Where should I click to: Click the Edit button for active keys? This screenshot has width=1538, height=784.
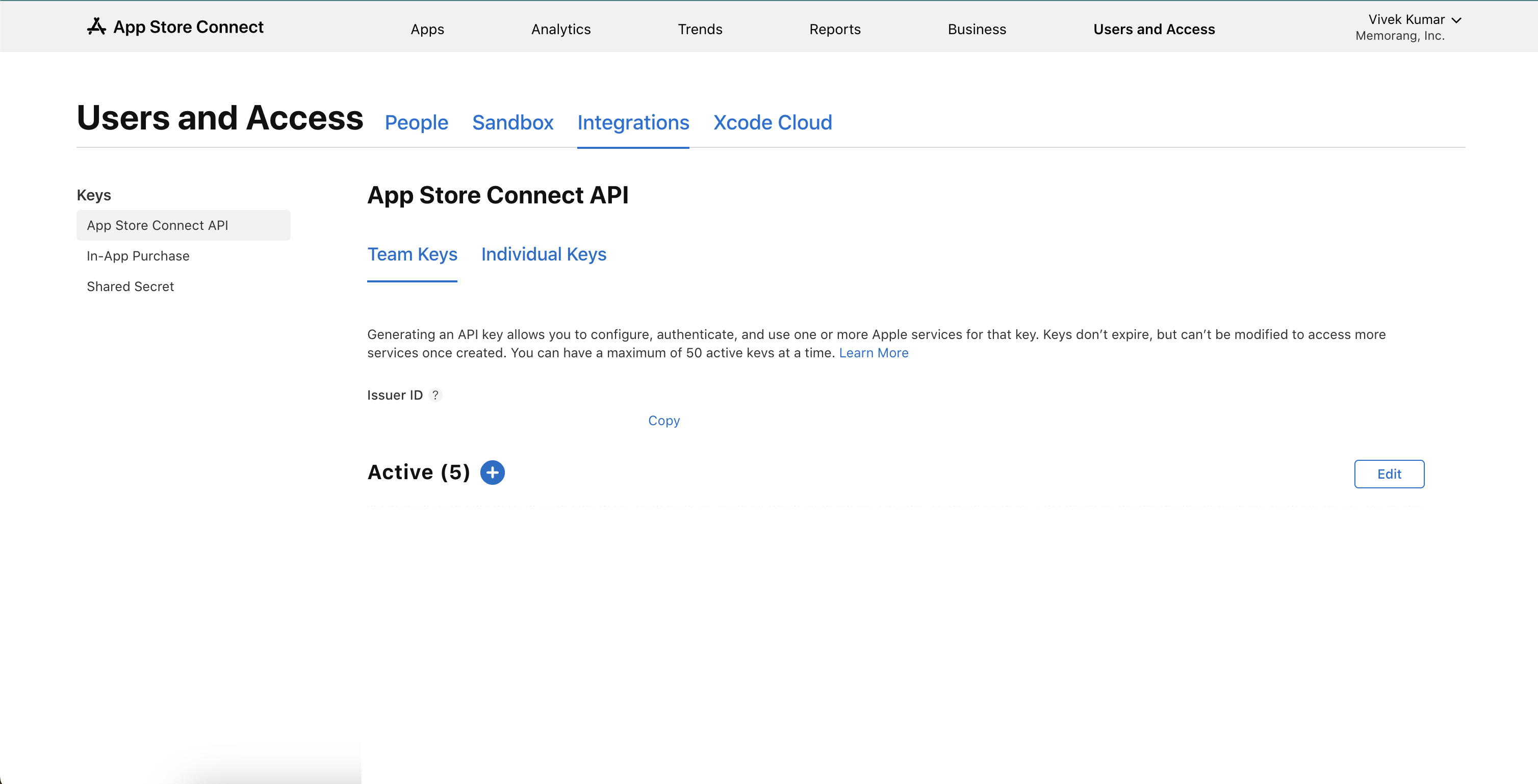click(x=1389, y=474)
